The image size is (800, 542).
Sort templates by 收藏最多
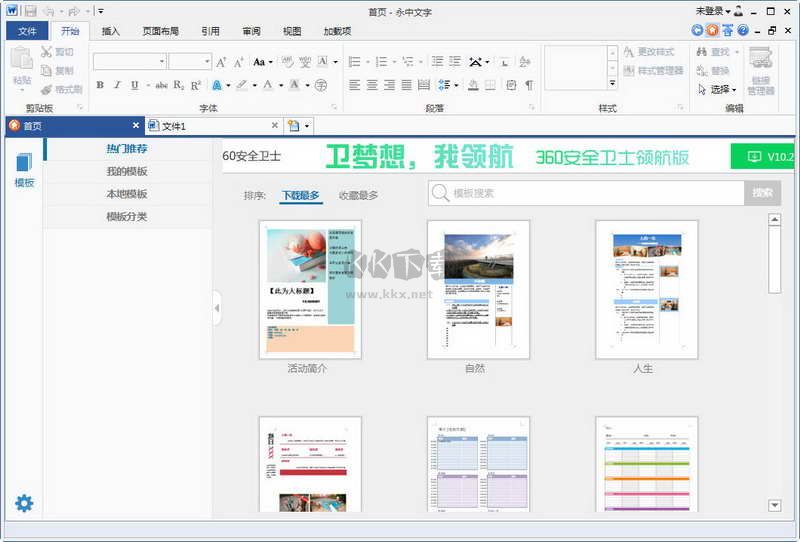point(358,195)
